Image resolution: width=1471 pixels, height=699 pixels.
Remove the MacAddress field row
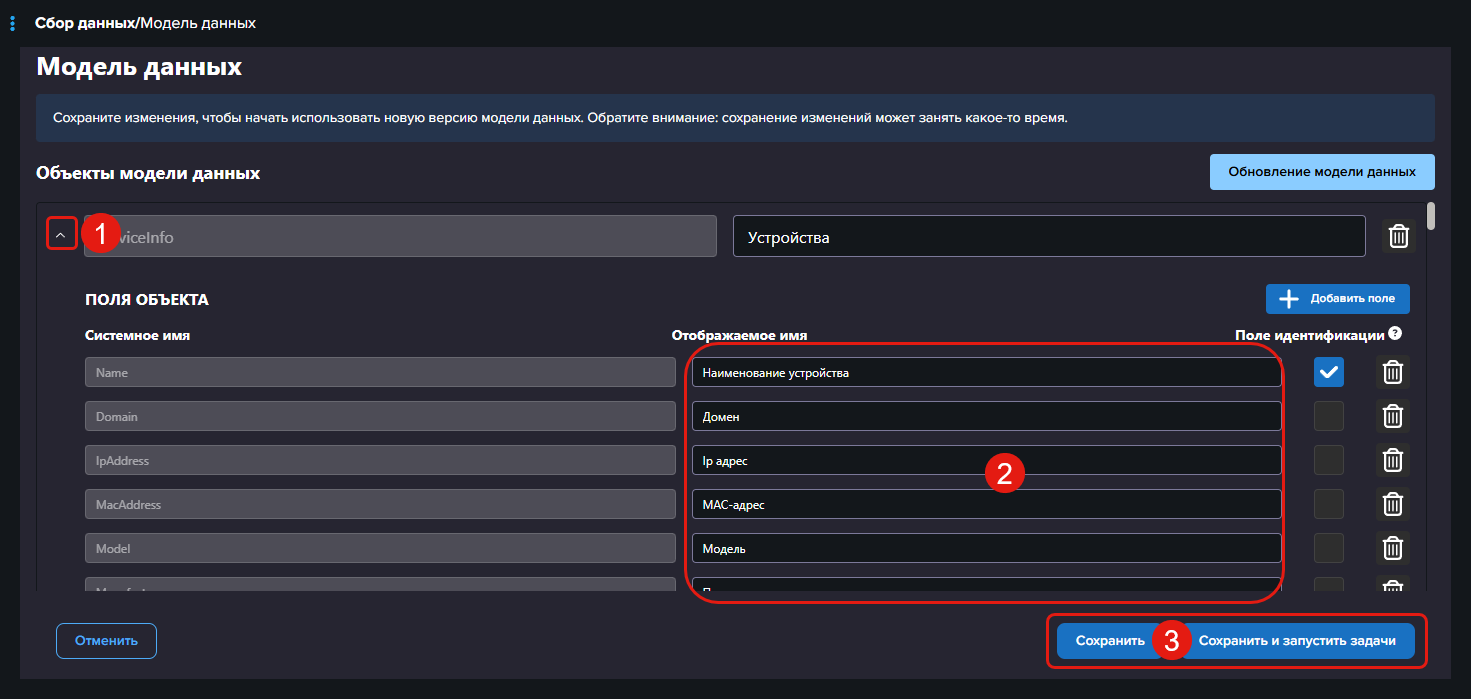coord(1392,504)
